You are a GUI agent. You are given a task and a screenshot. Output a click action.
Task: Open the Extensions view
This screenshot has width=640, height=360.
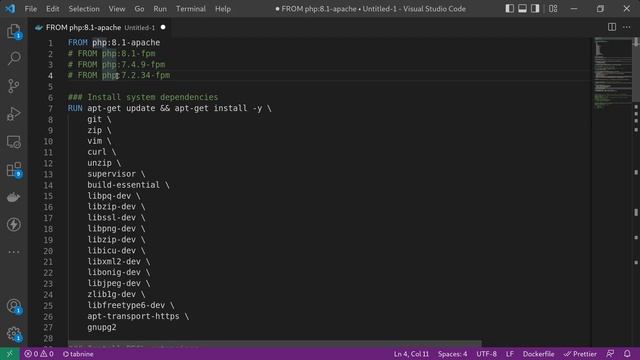(14, 169)
